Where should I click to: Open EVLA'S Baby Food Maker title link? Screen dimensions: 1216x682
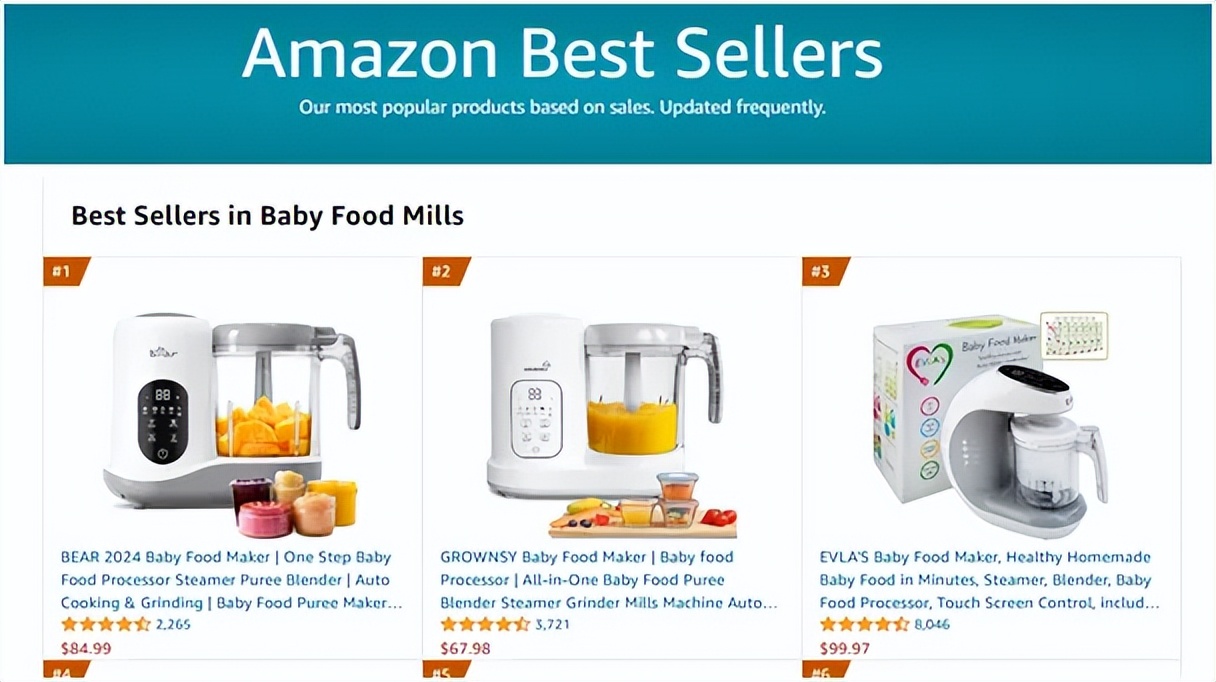click(990, 580)
